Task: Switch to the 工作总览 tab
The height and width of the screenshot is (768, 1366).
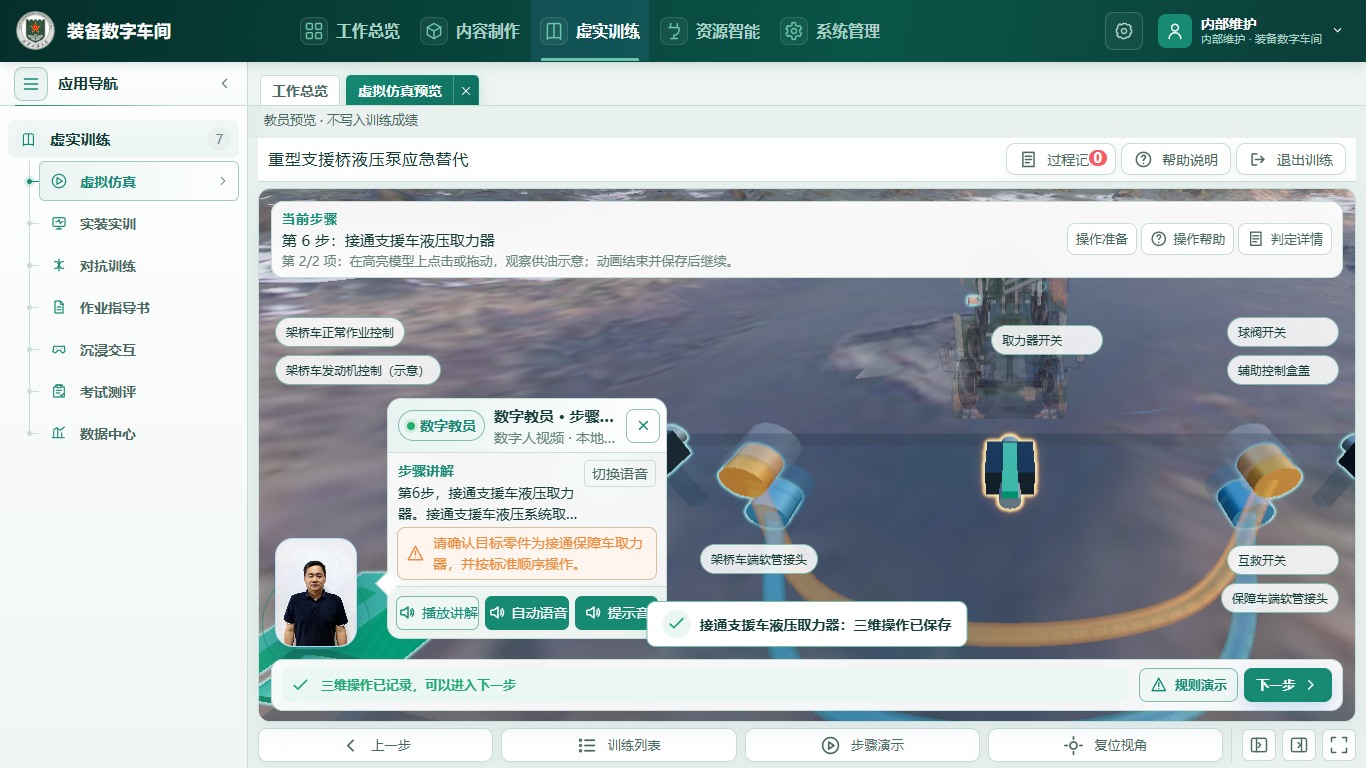Action: (300, 91)
